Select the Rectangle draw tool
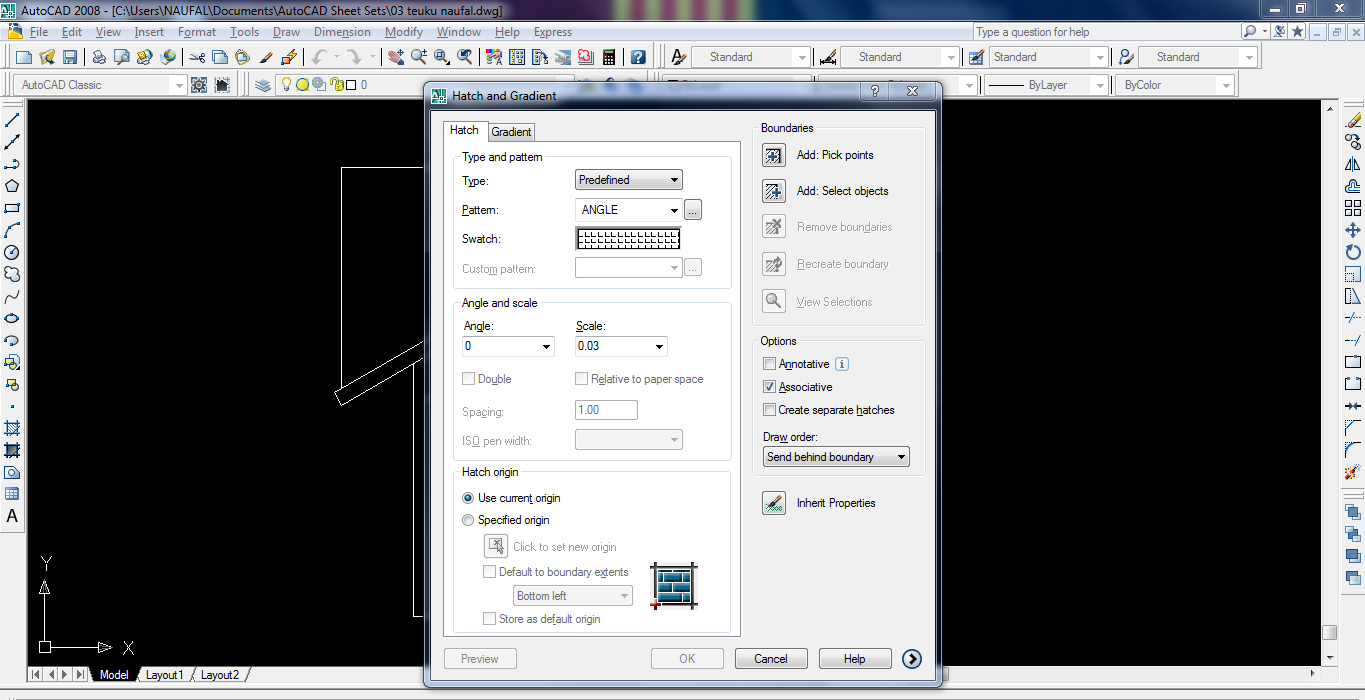 click(x=12, y=208)
